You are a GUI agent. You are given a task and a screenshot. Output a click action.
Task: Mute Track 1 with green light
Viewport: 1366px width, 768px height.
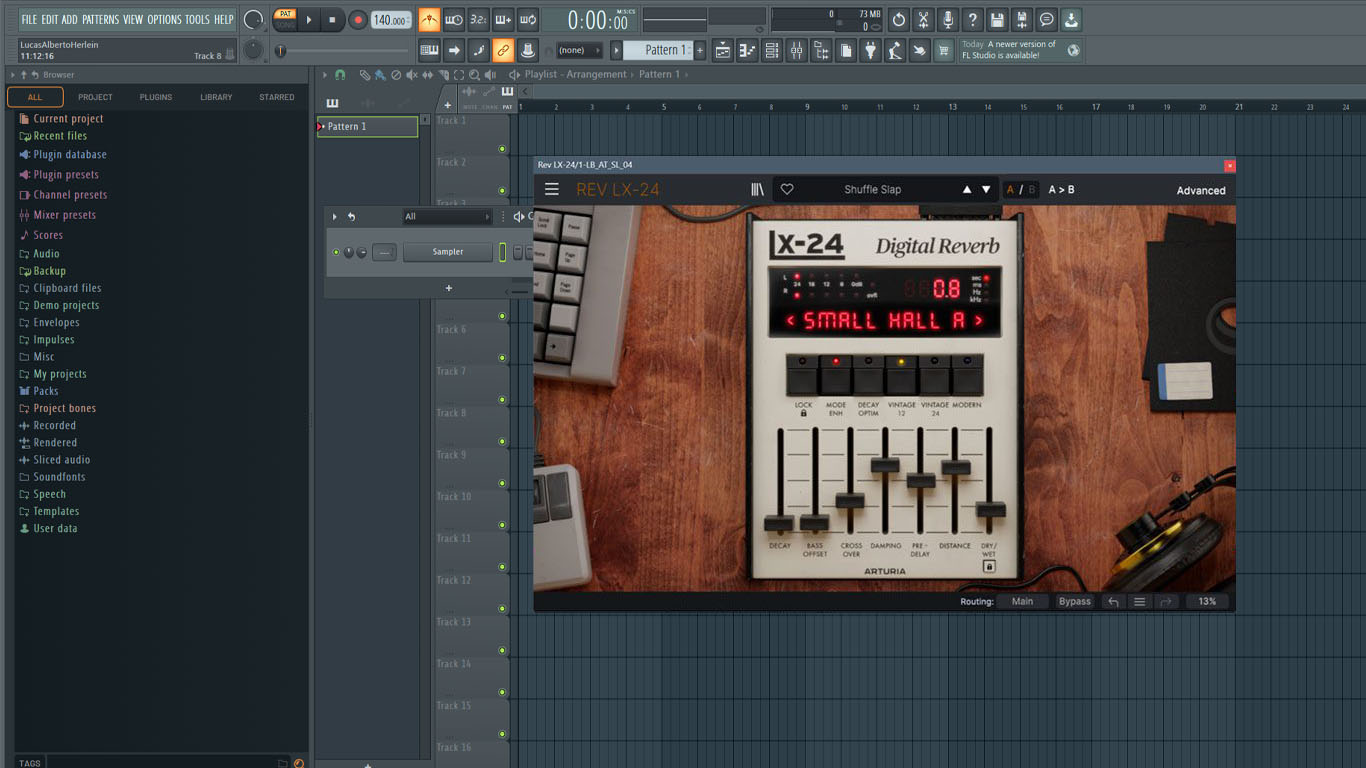(502, 149)
